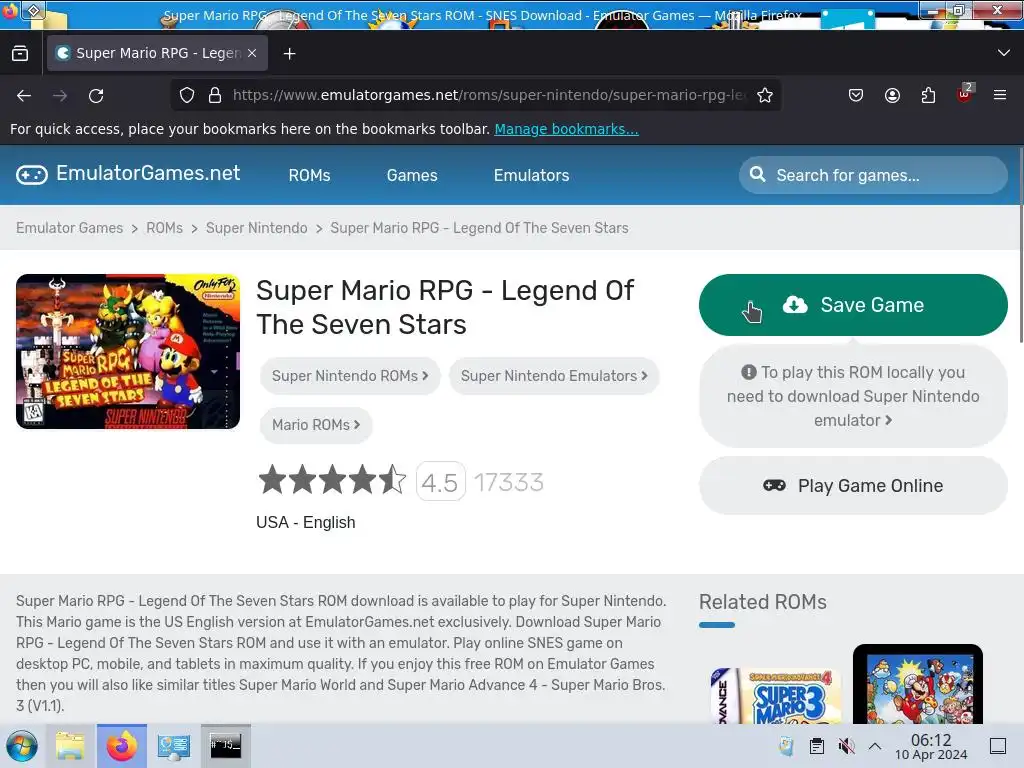Click the 4.5 rating score box
Viewport: 1024px width, 768px height.
[440, 482]
